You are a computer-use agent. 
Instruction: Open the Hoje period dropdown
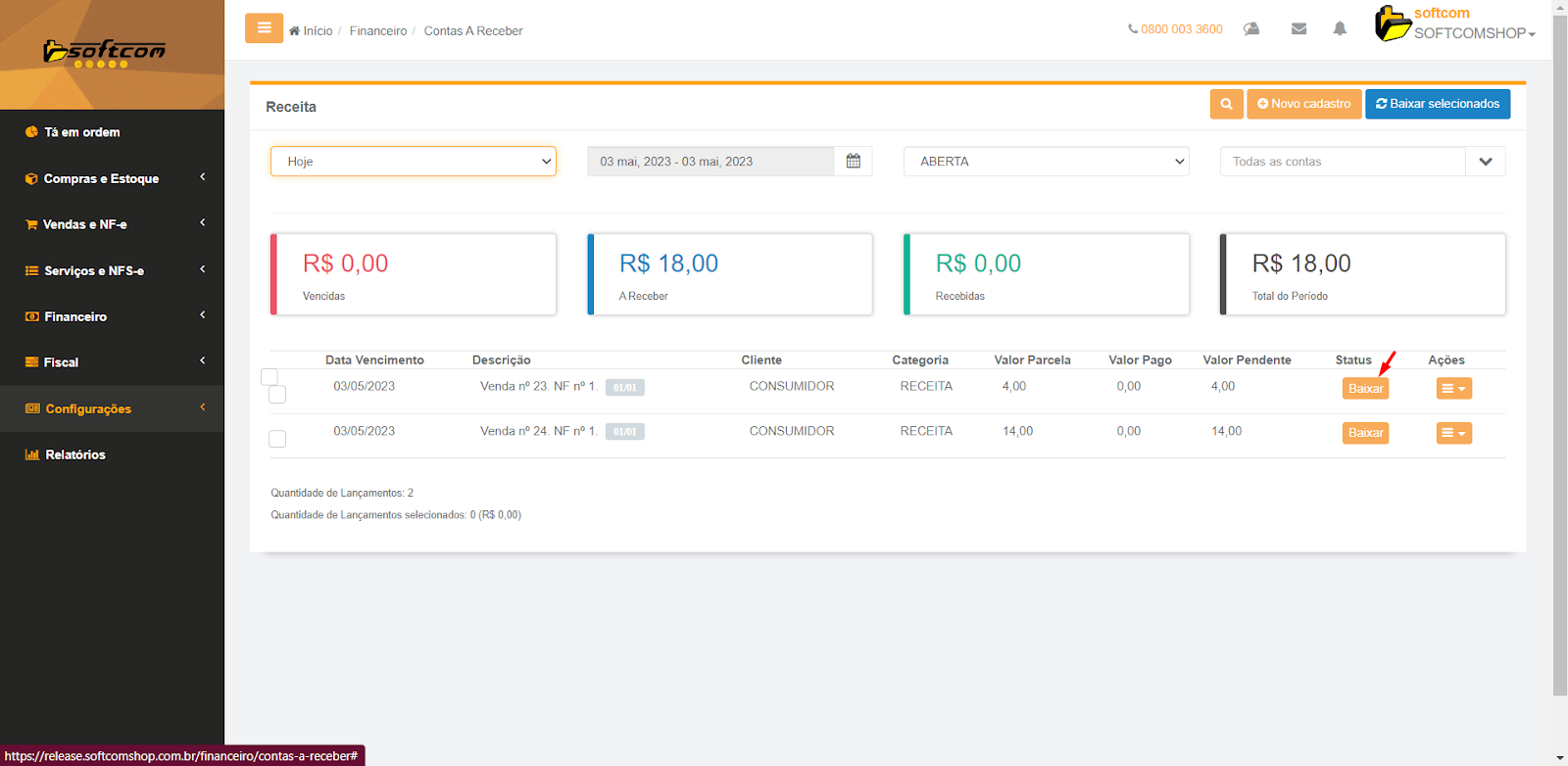[413, 162]
